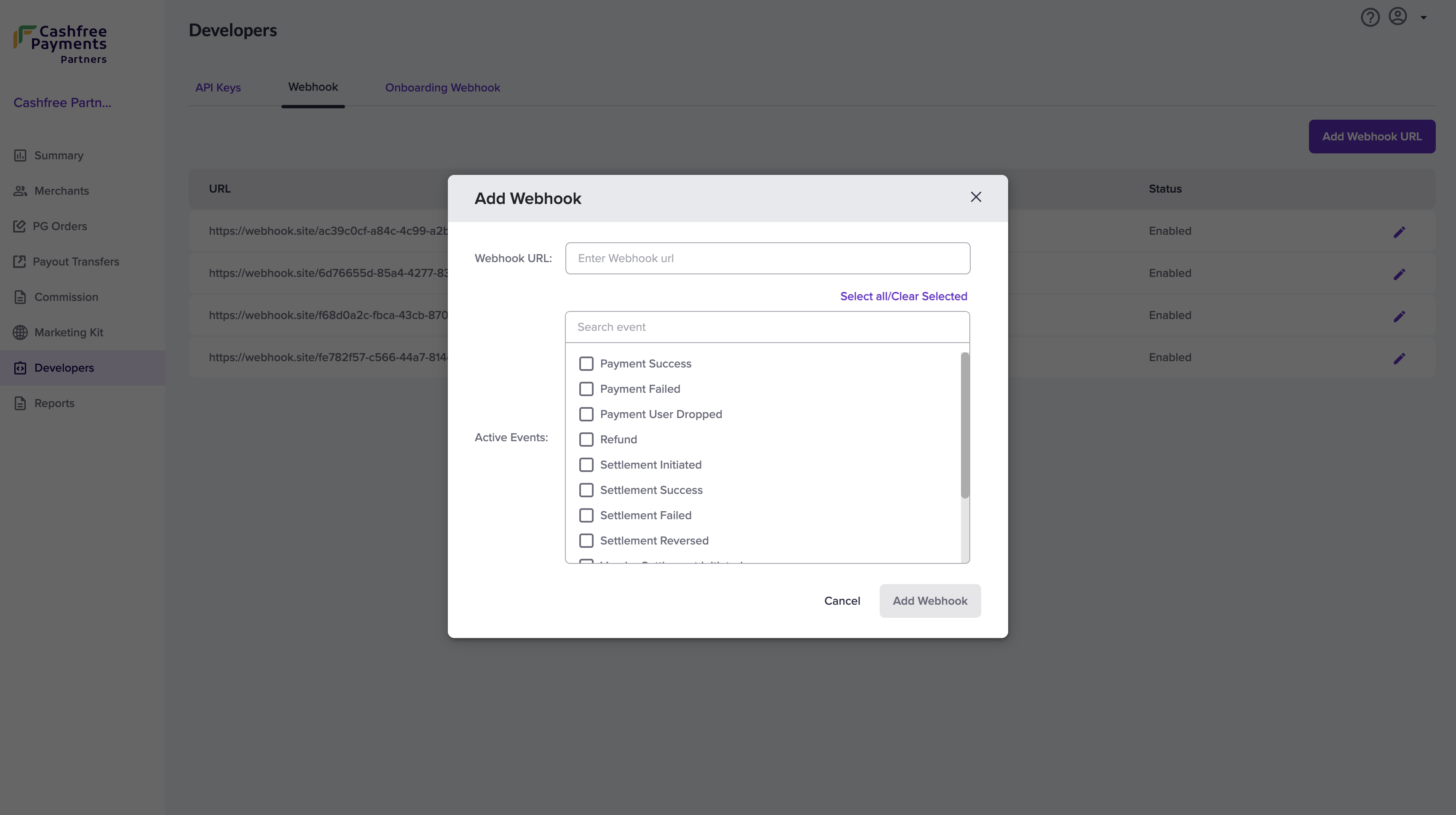Click the PG Orders edit icon

[19, 226]
